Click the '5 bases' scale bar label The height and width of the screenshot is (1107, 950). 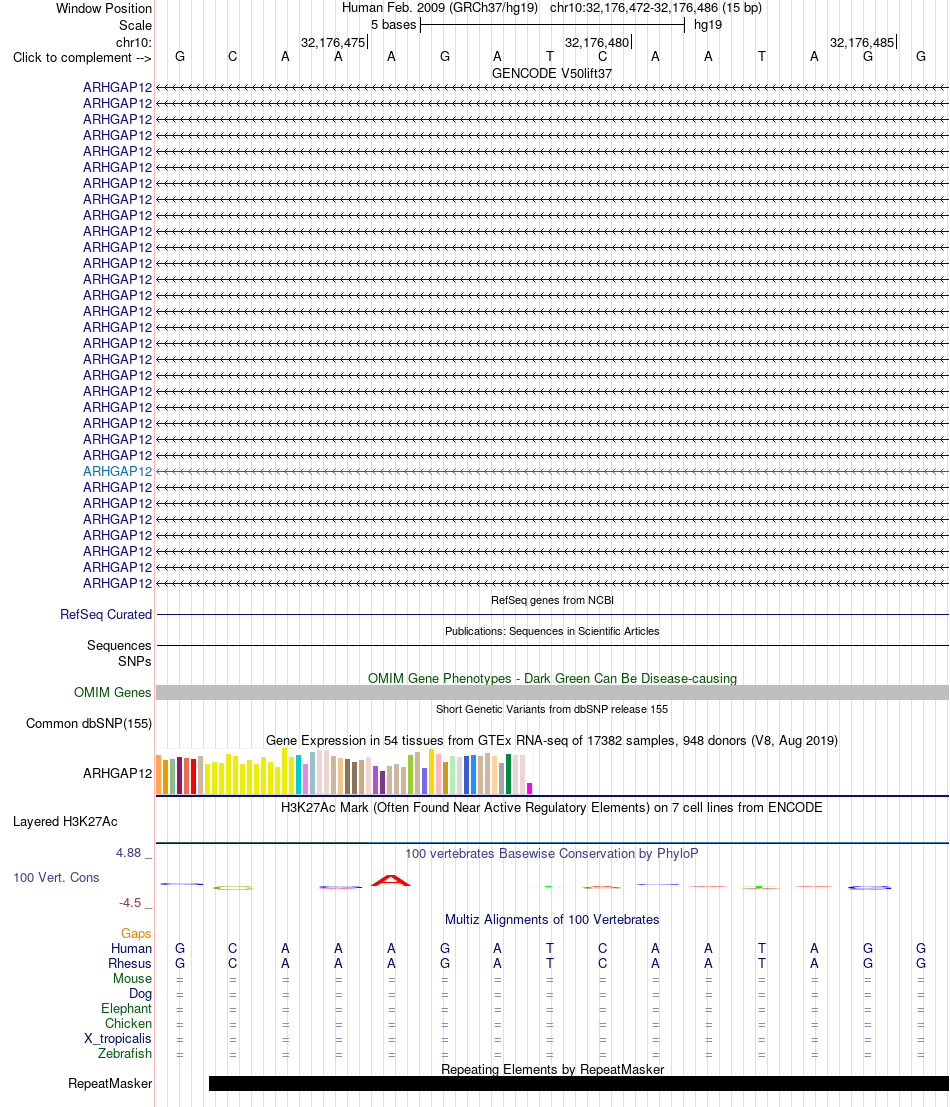click(393, 25)
